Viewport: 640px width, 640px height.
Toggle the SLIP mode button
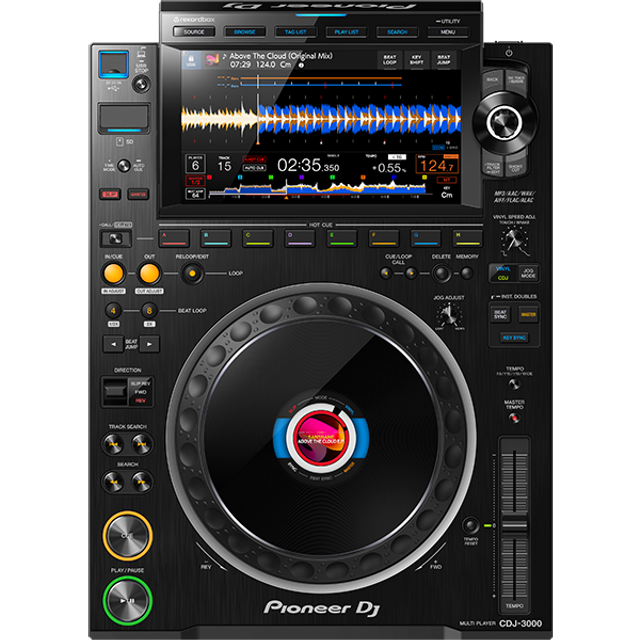tap(110, 194)
